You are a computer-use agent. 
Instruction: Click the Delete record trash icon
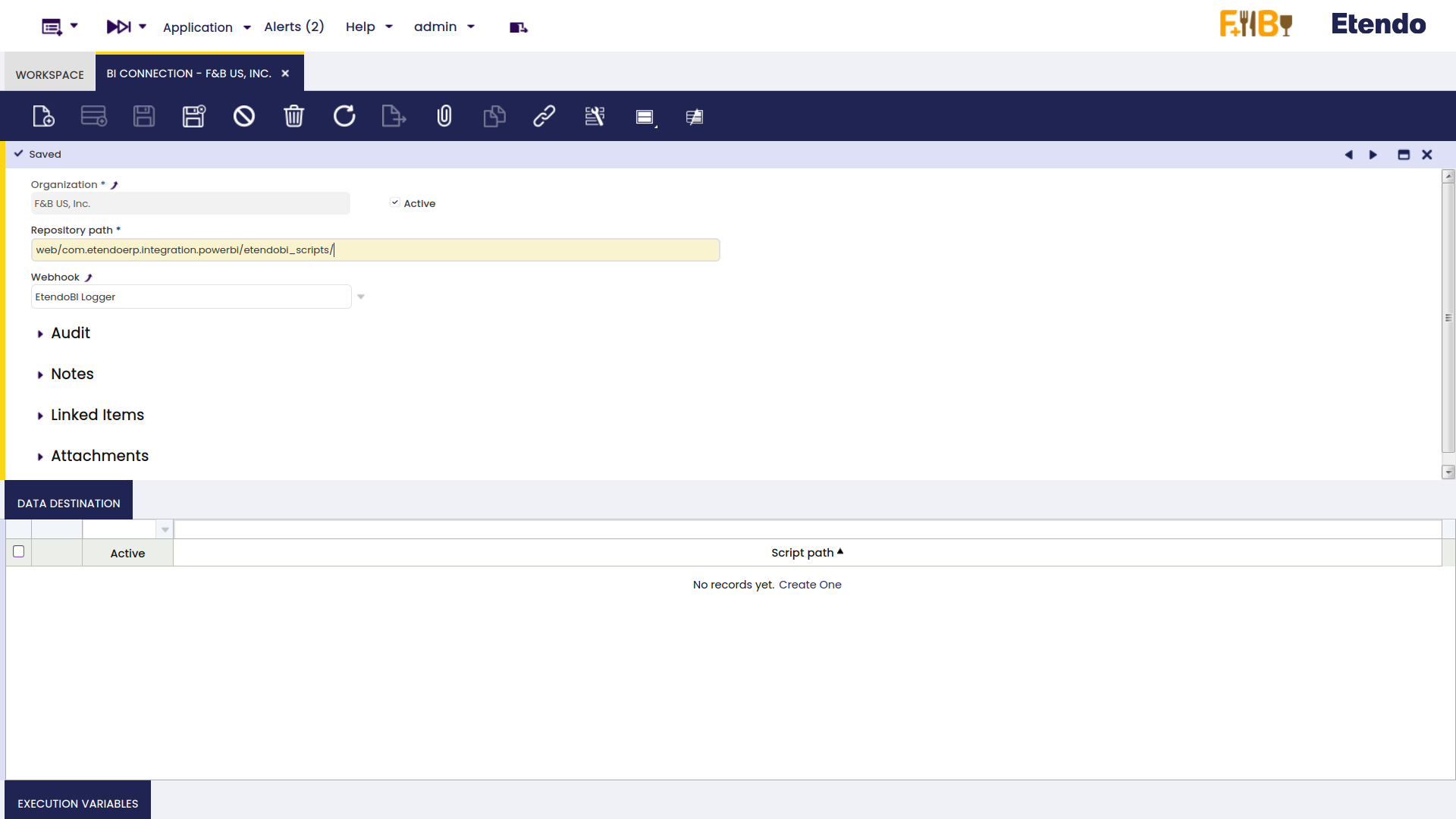tap(294, 116)
